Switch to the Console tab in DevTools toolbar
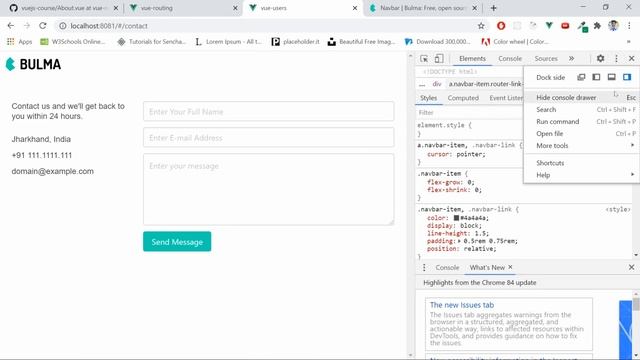This screenshot has width=640, height=360. pyautogui.click(x=510, y=59)
